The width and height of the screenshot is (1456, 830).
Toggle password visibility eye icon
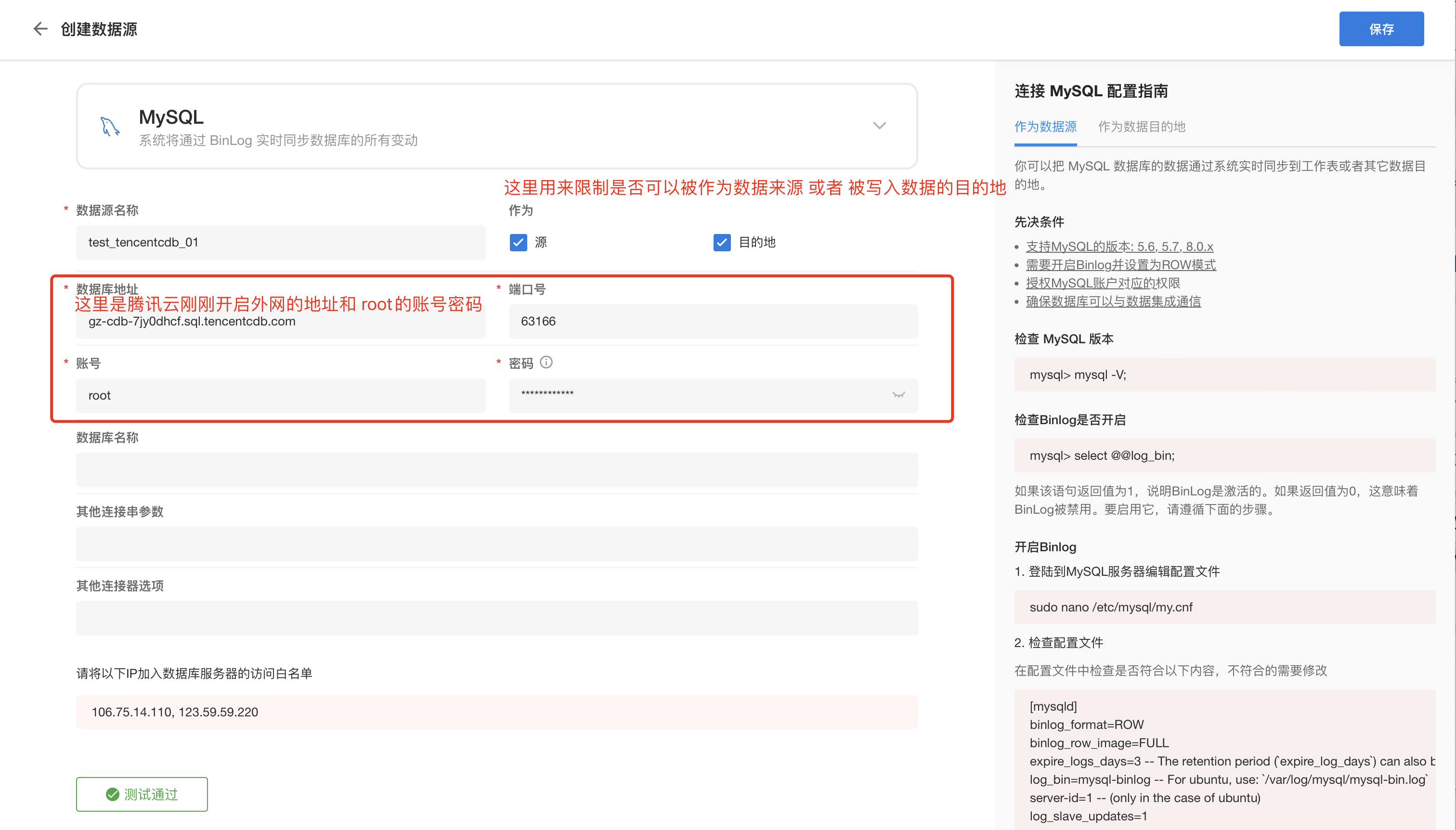click(x=898, y=395)
